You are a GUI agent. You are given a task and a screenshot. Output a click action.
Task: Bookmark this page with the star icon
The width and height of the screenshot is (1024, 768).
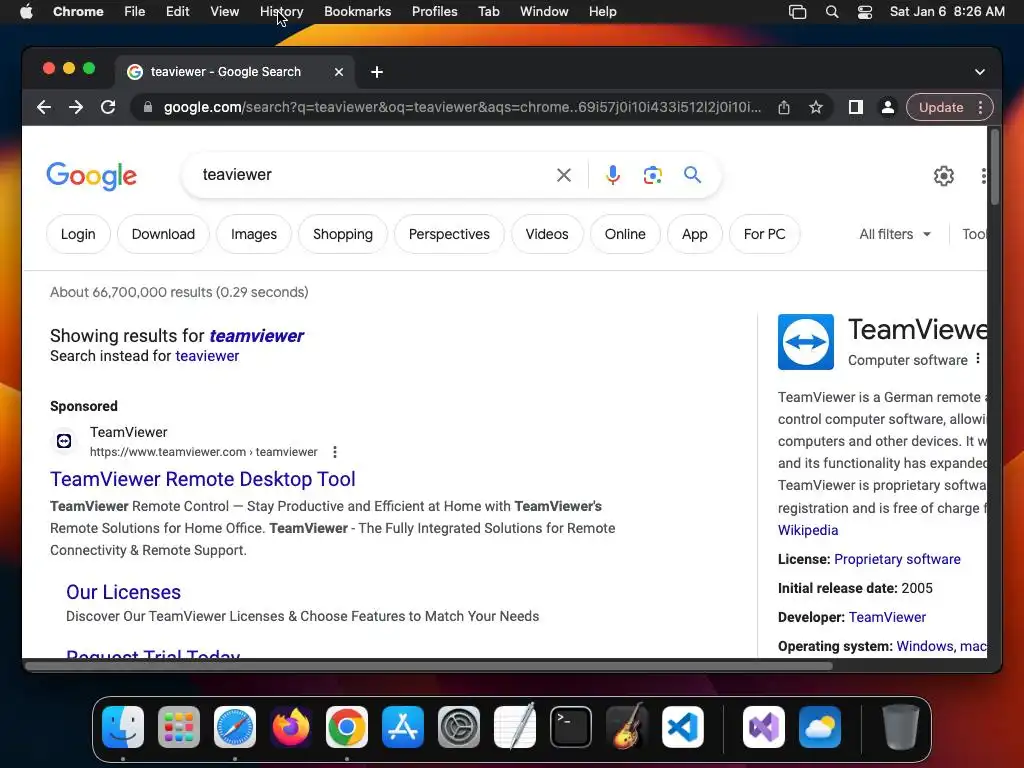[816, 107]
